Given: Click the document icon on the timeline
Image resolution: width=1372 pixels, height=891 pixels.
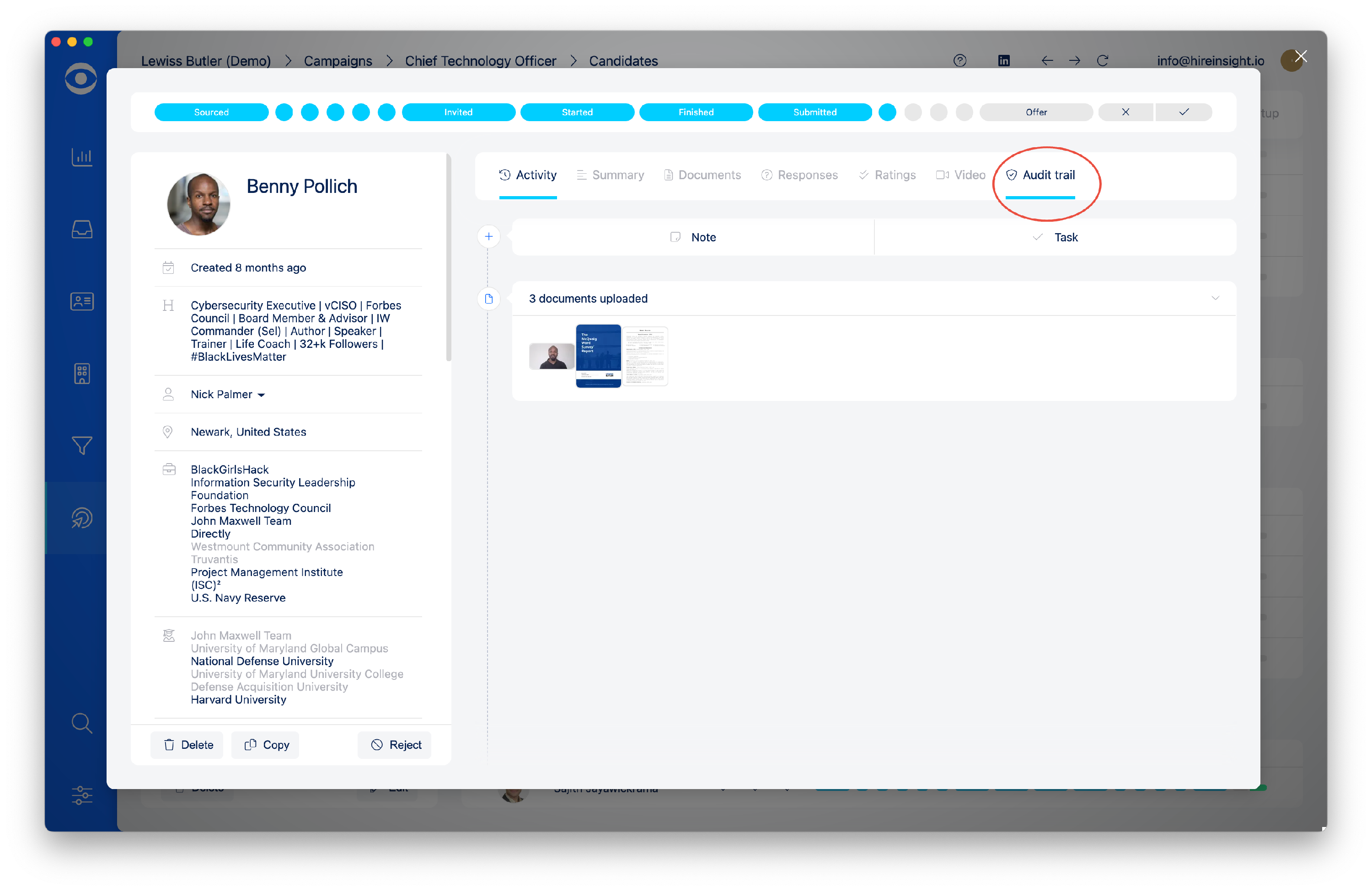Looking at the screenshot, I should point(489,299).
